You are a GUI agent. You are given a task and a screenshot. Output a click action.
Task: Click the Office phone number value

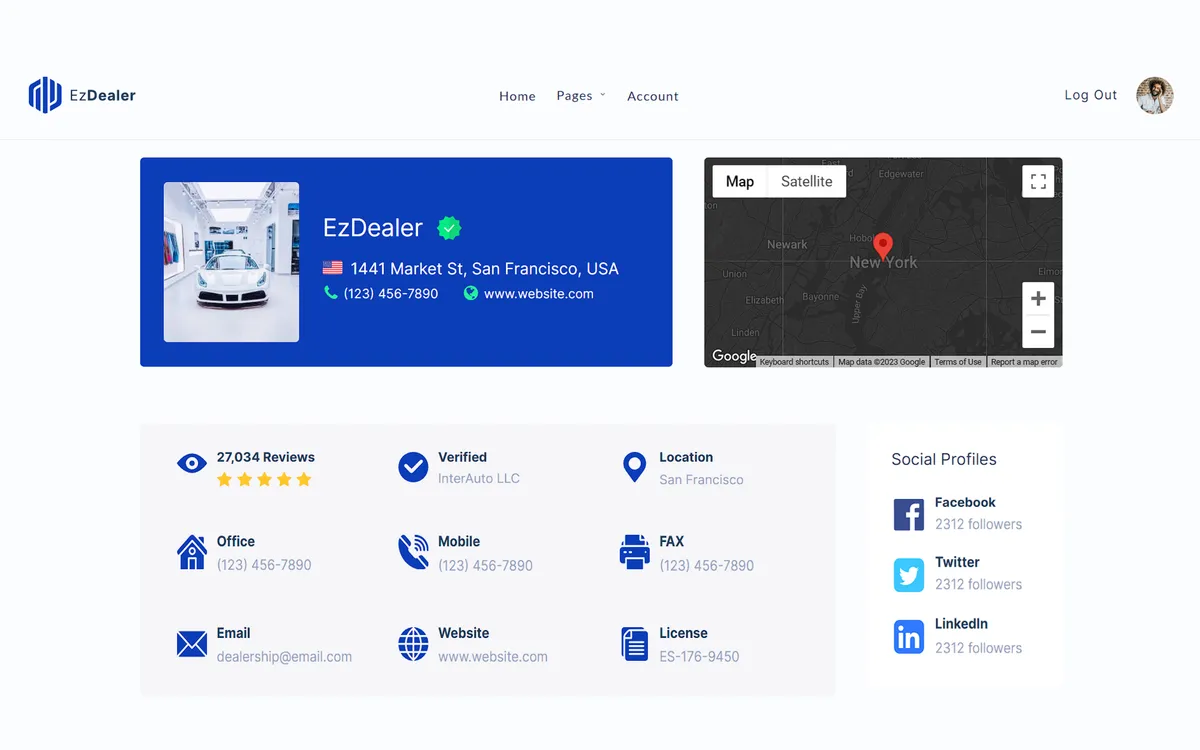point(264,565)
